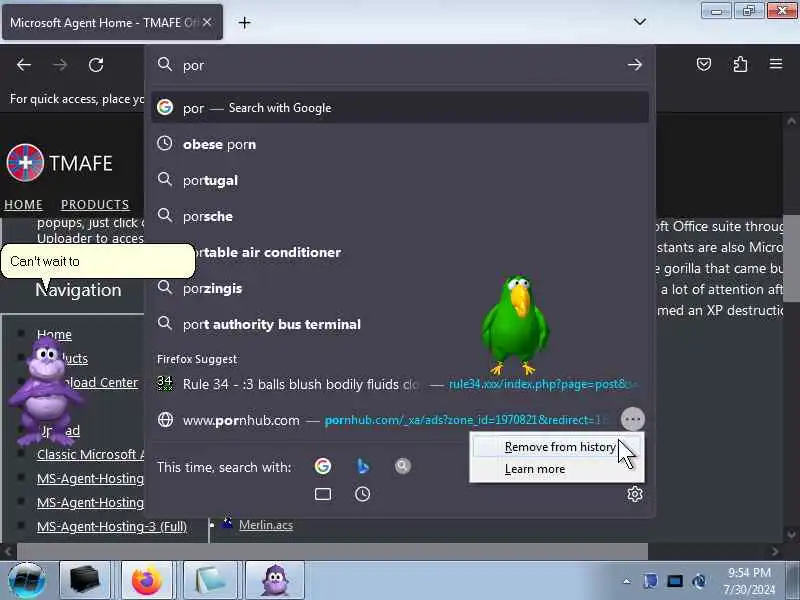The width and height of the screenshot is (800, 600).
Task: Open the clock showing 9:54 PM
Action: pos(749,581)
